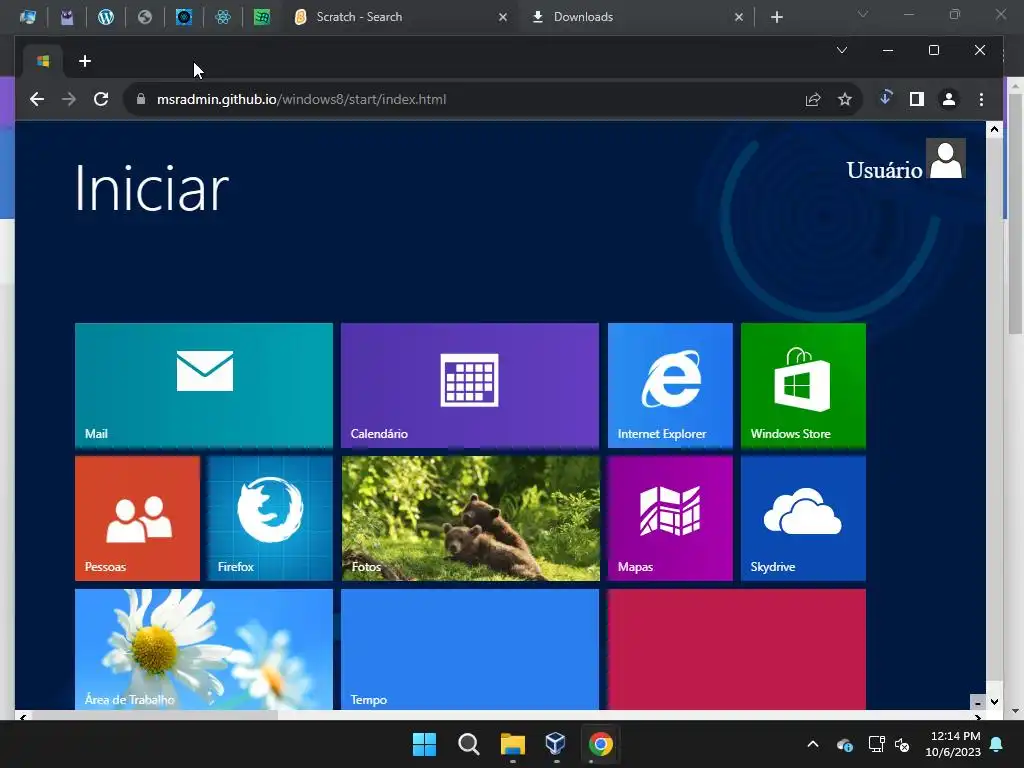Expand tab search in background window
This screenshot has height=768, width=1024.
point(863,14)
